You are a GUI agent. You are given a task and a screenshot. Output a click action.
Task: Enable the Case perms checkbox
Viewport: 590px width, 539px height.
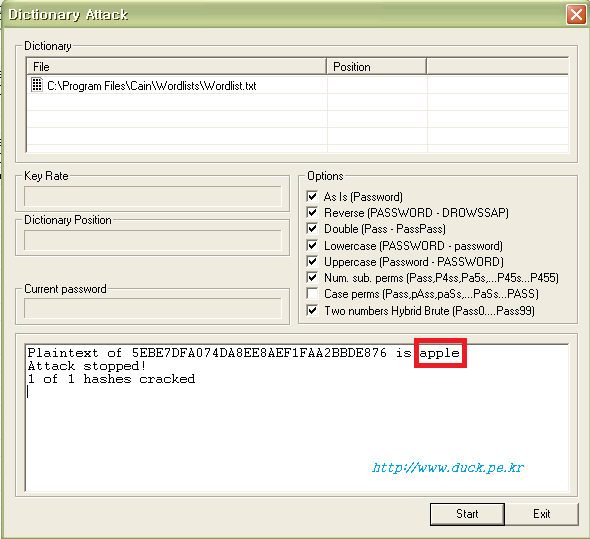click(x=312, y=293)
